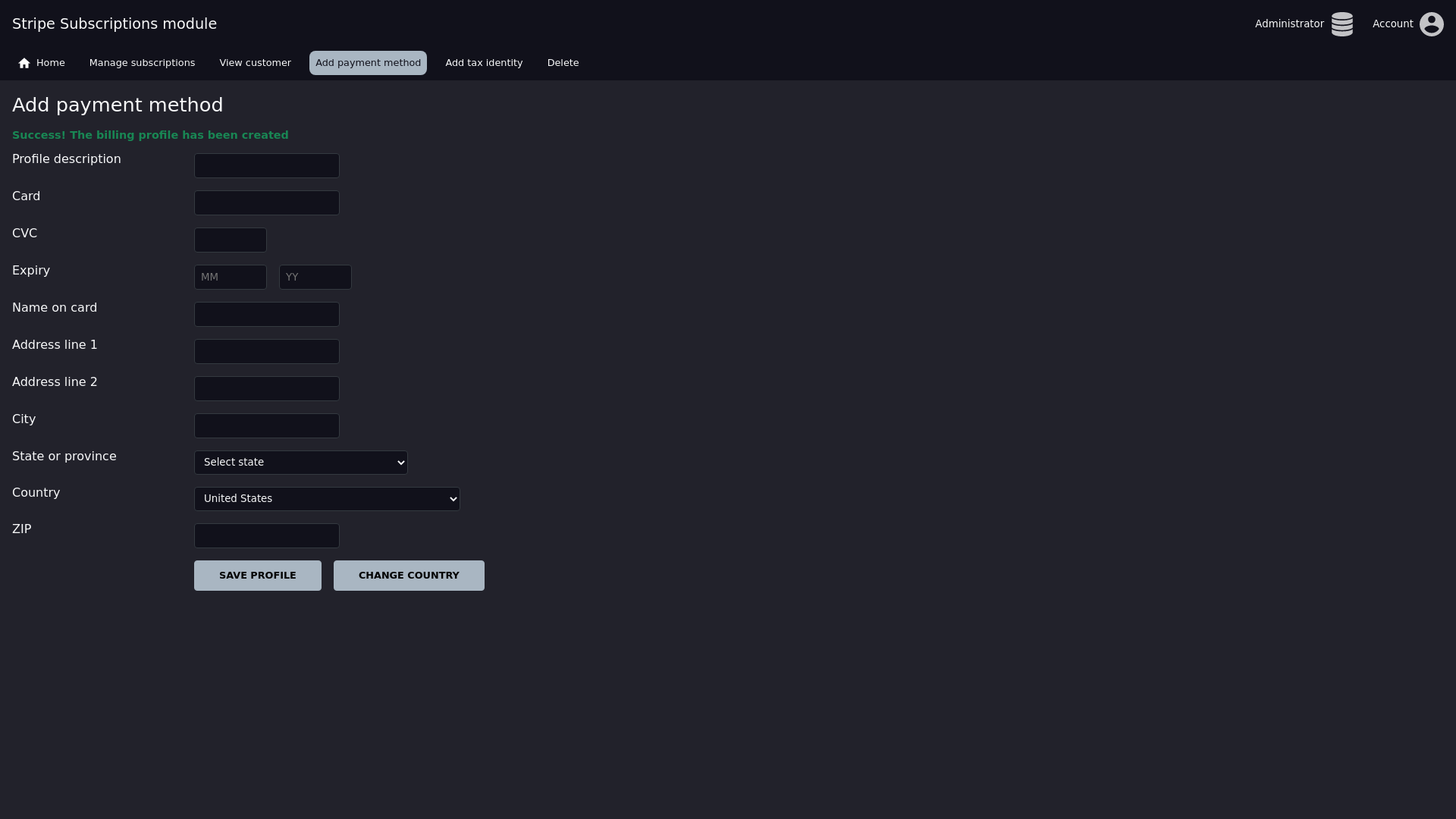Click into the CVC field

point(230,240)
